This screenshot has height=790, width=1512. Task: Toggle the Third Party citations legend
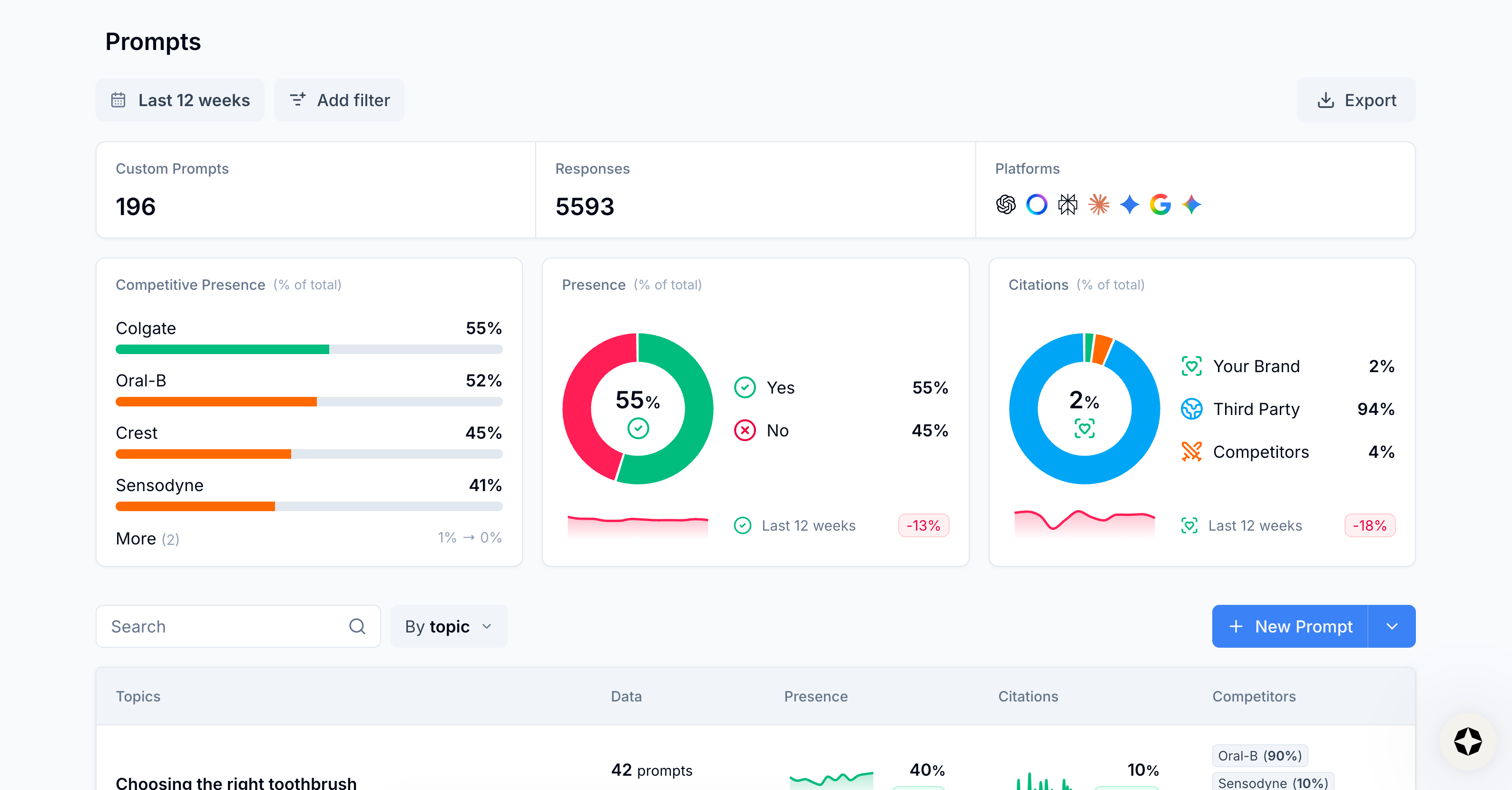point(1256,409)
